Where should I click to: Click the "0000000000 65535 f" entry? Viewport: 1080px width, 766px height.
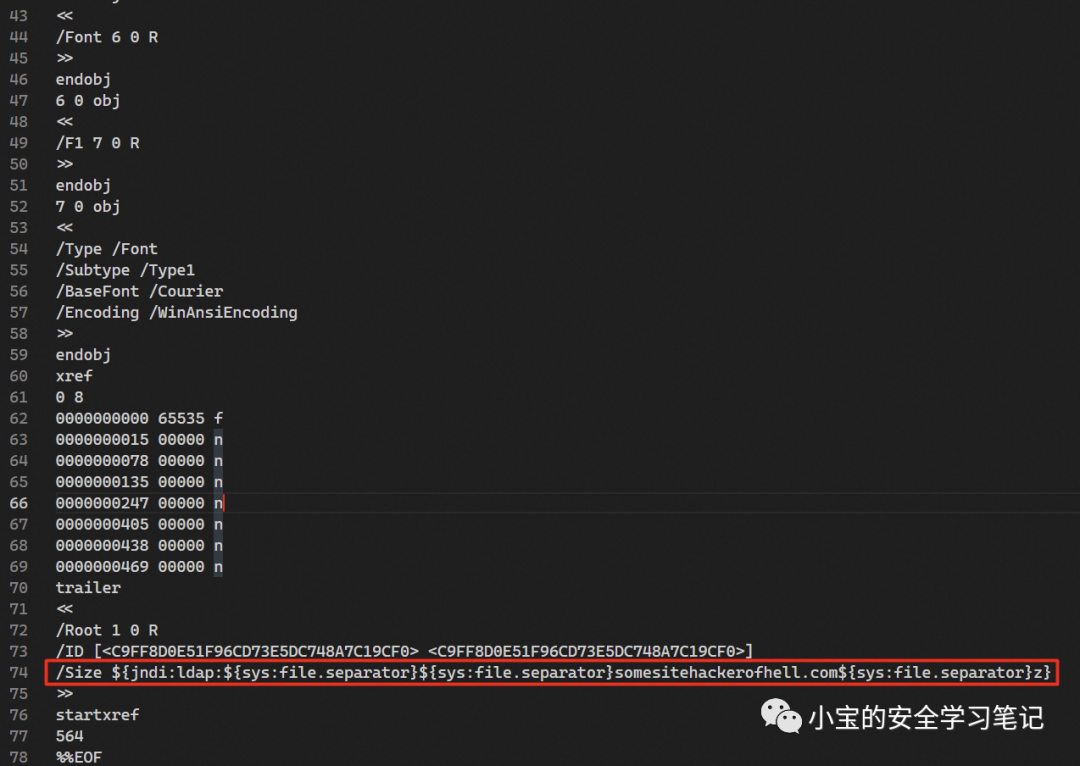140,418
